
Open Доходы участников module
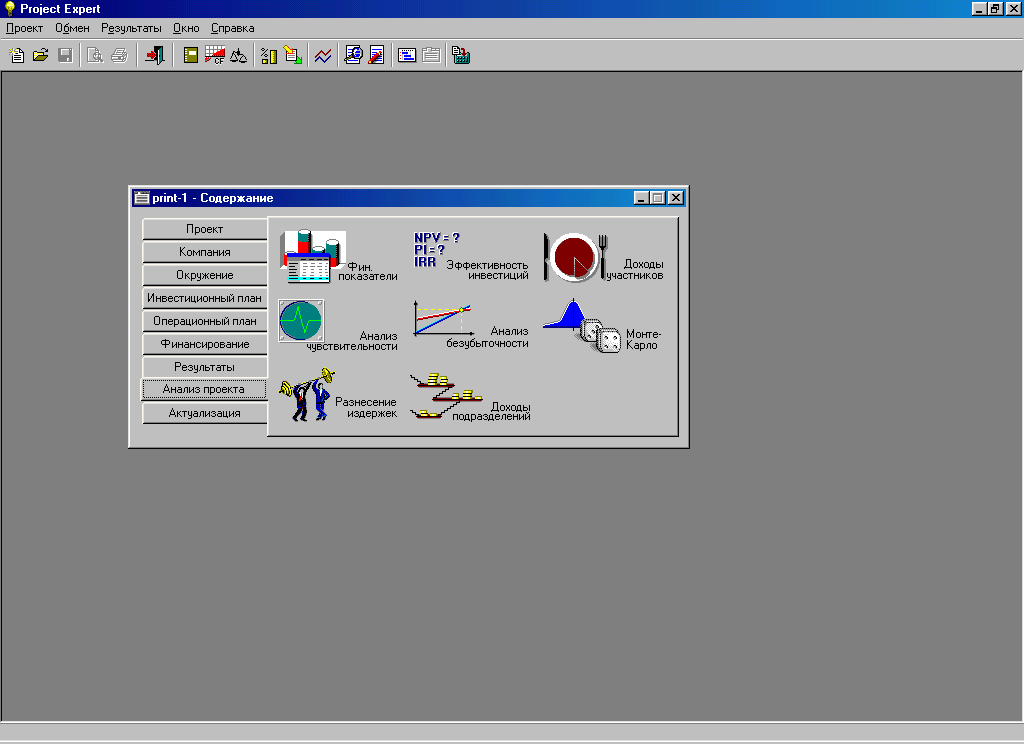pos(603,257)
